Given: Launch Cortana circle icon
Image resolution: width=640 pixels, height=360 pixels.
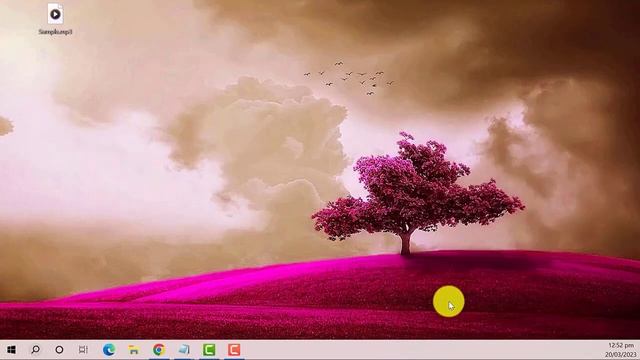Looking at the screenshot, I should pyautogui.click(x=59, y=350).
